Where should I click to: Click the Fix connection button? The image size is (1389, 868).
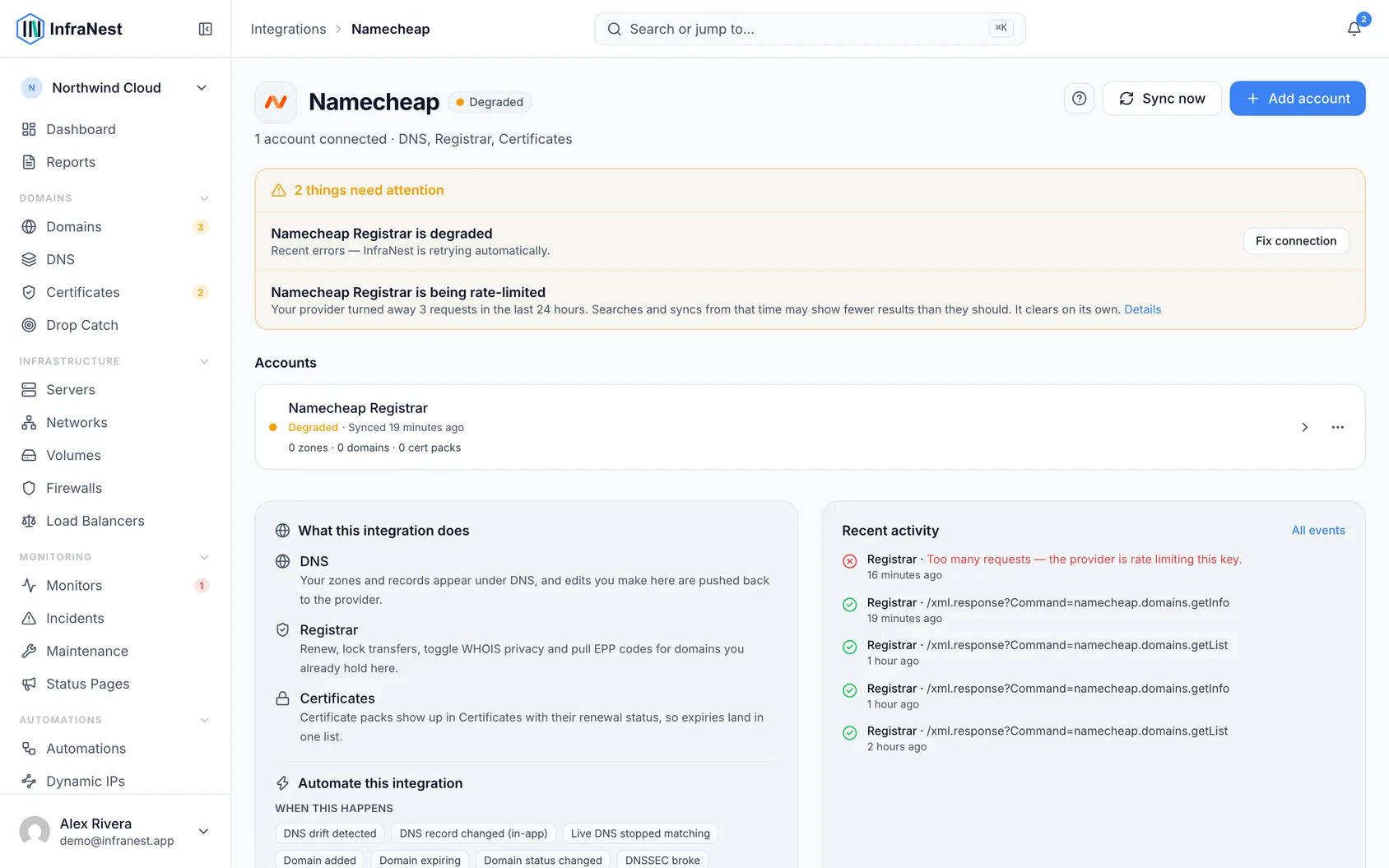click(x=1296, y=241)
